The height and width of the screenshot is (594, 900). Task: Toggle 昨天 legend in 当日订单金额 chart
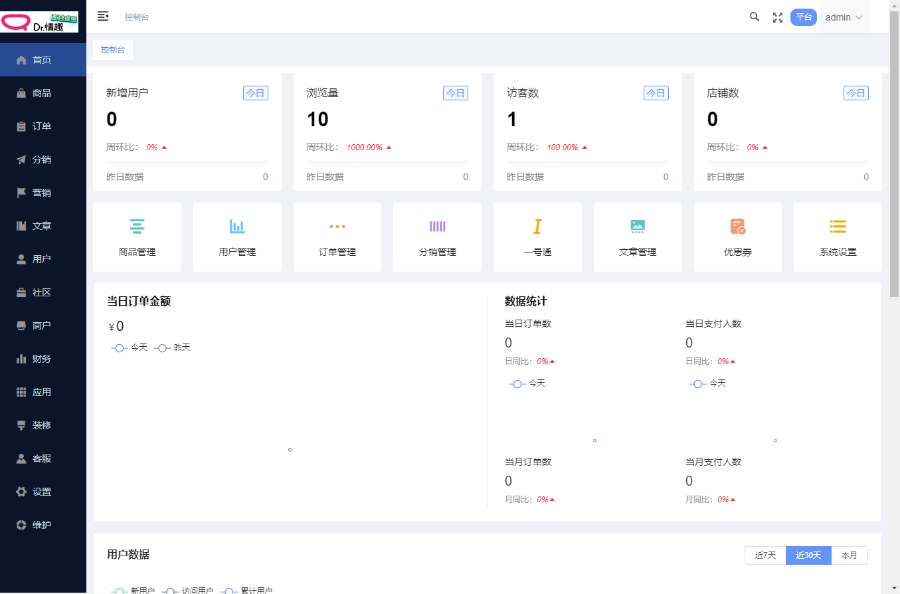click(x=172, y=348)
